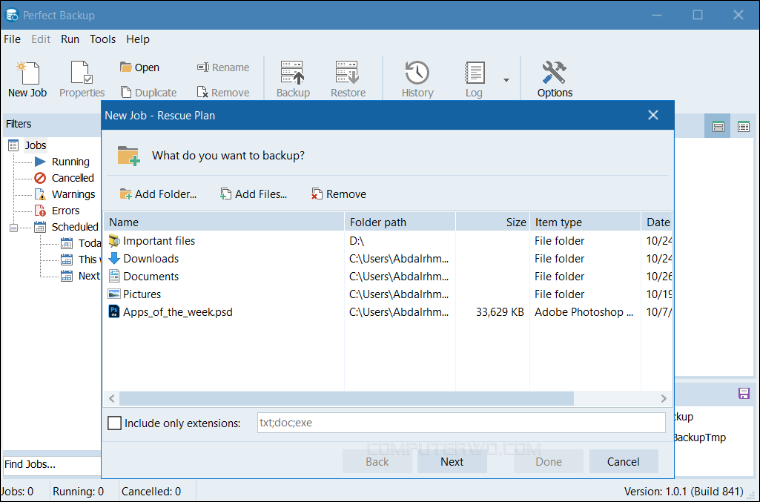
Task: Select the Warnings filter
Action: [x=73, y=194]
